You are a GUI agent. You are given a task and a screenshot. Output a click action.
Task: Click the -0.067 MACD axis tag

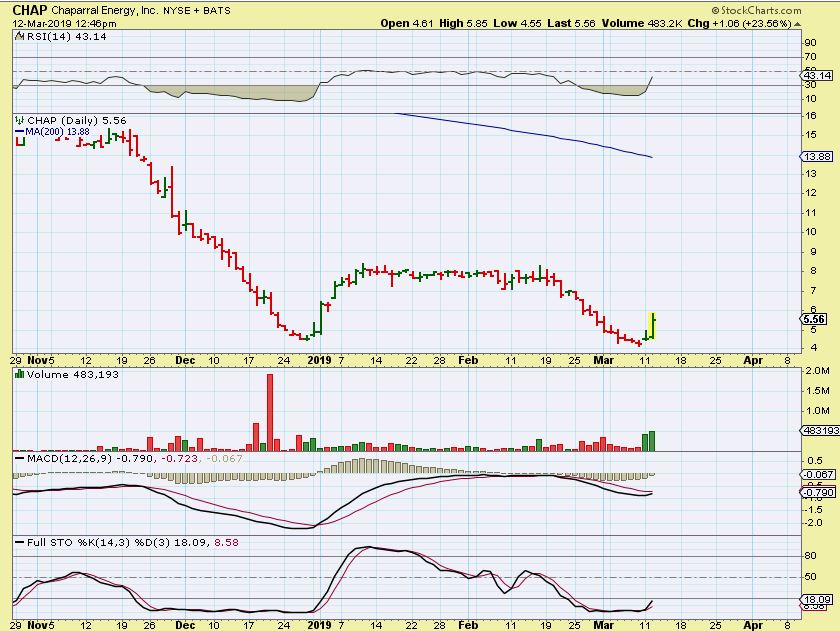pos(819,475)
